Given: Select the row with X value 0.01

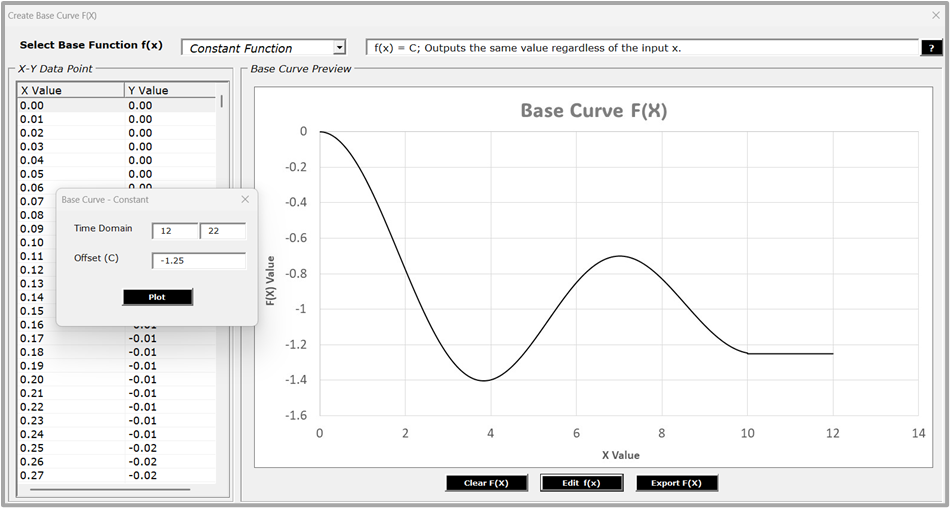Looking at the screenshot, I should (116, 119).
